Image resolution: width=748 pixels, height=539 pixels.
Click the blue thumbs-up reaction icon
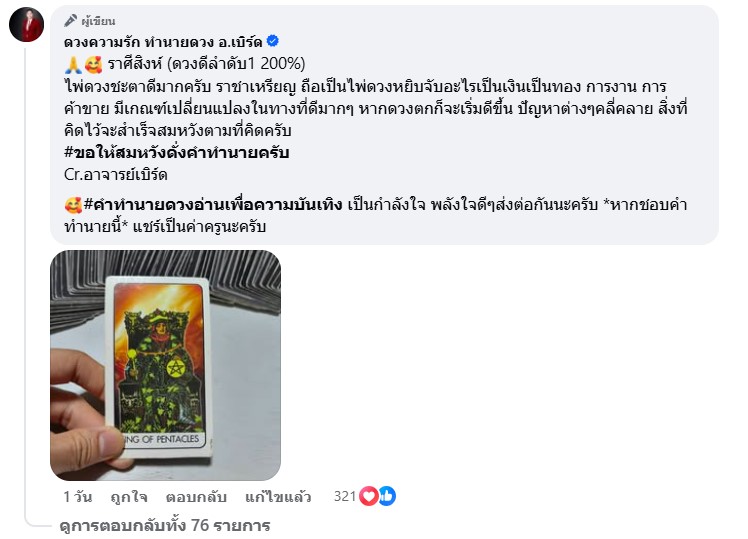tap(387, 496)
